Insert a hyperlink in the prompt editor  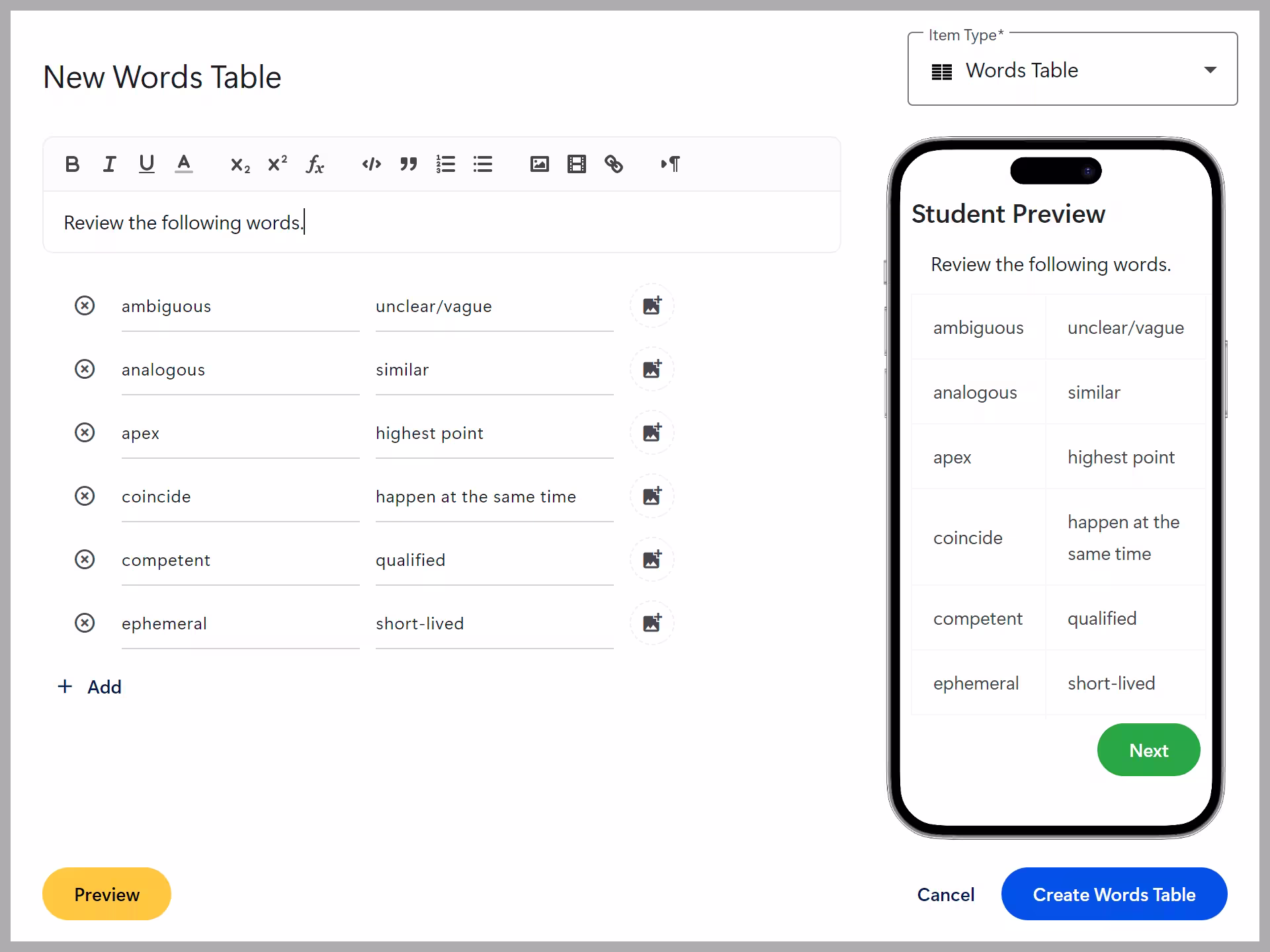[x=613, y=164]
